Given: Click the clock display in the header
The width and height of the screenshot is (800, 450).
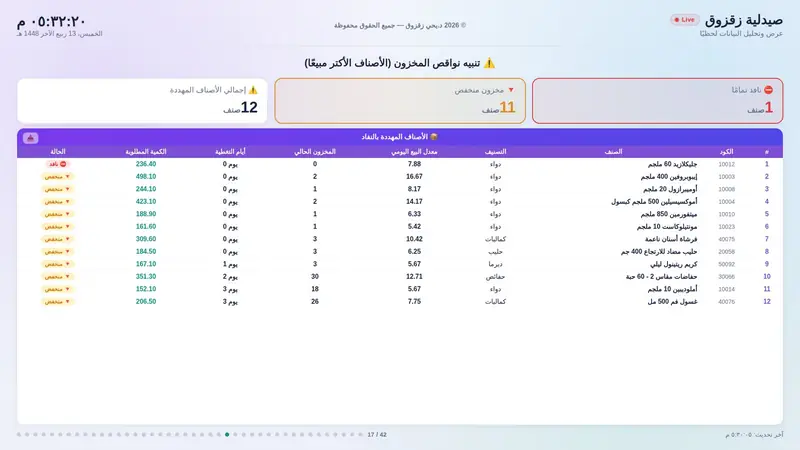Looking at the screenshot, I should click(x=51, y=22).
